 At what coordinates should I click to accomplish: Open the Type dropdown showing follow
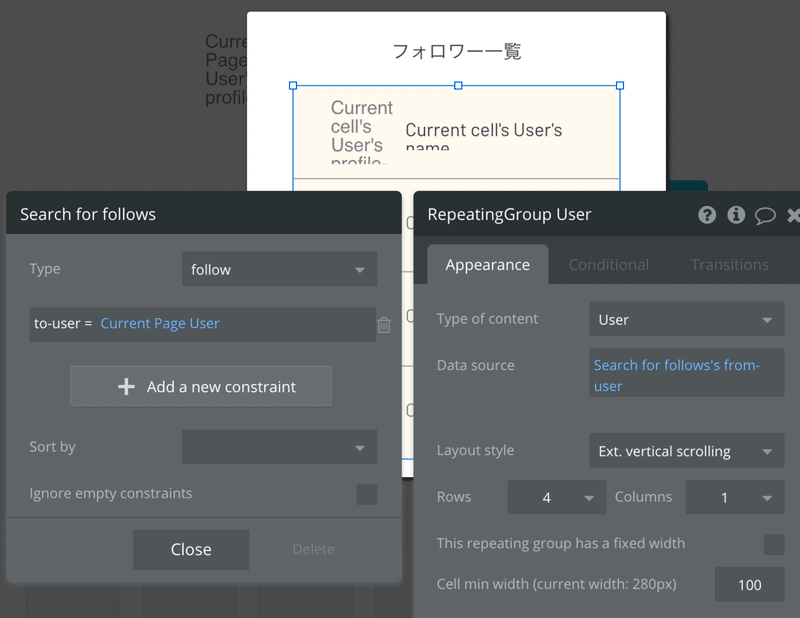coord(279,269)
